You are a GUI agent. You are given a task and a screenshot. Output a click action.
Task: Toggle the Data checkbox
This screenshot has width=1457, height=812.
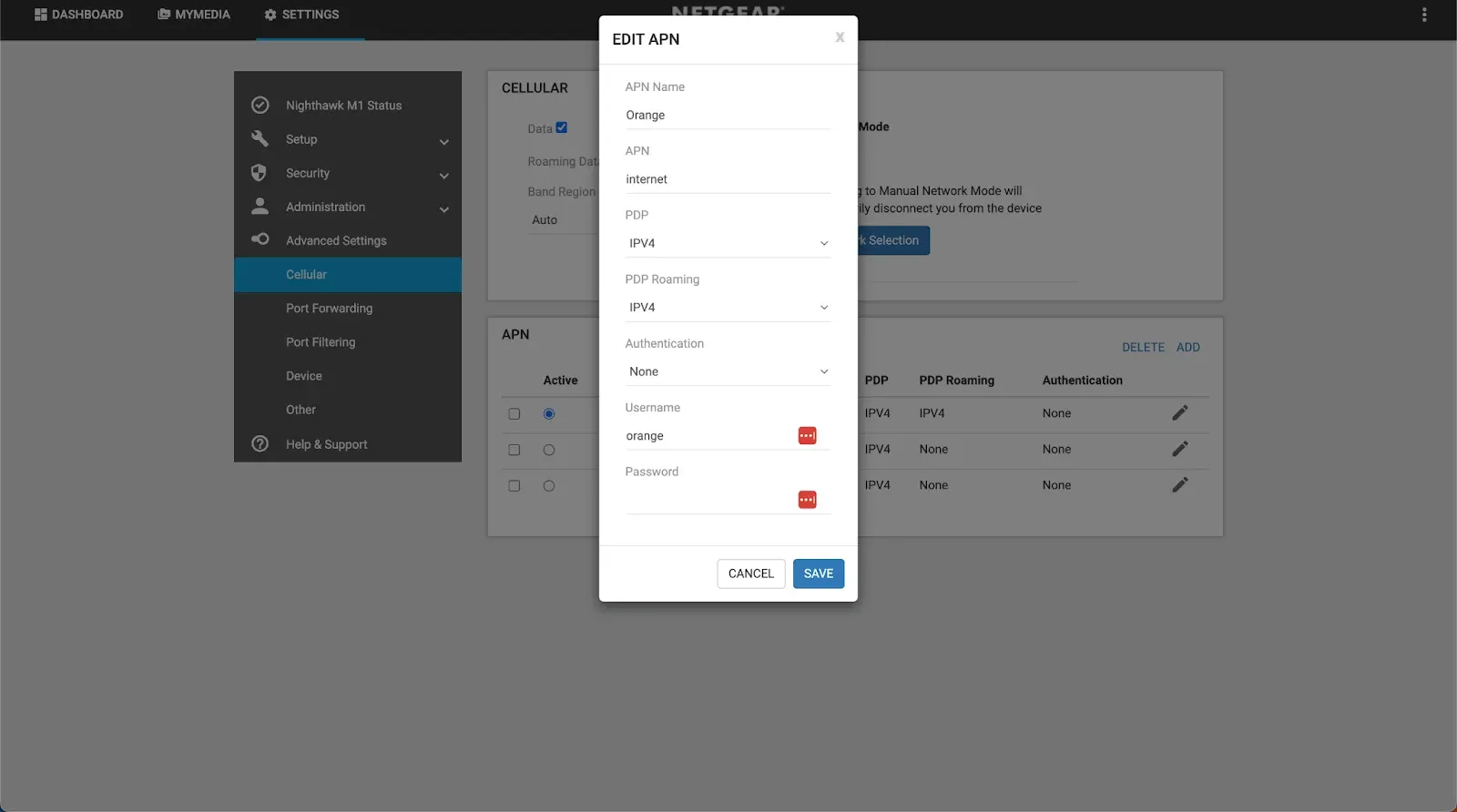tap(561, 127)
